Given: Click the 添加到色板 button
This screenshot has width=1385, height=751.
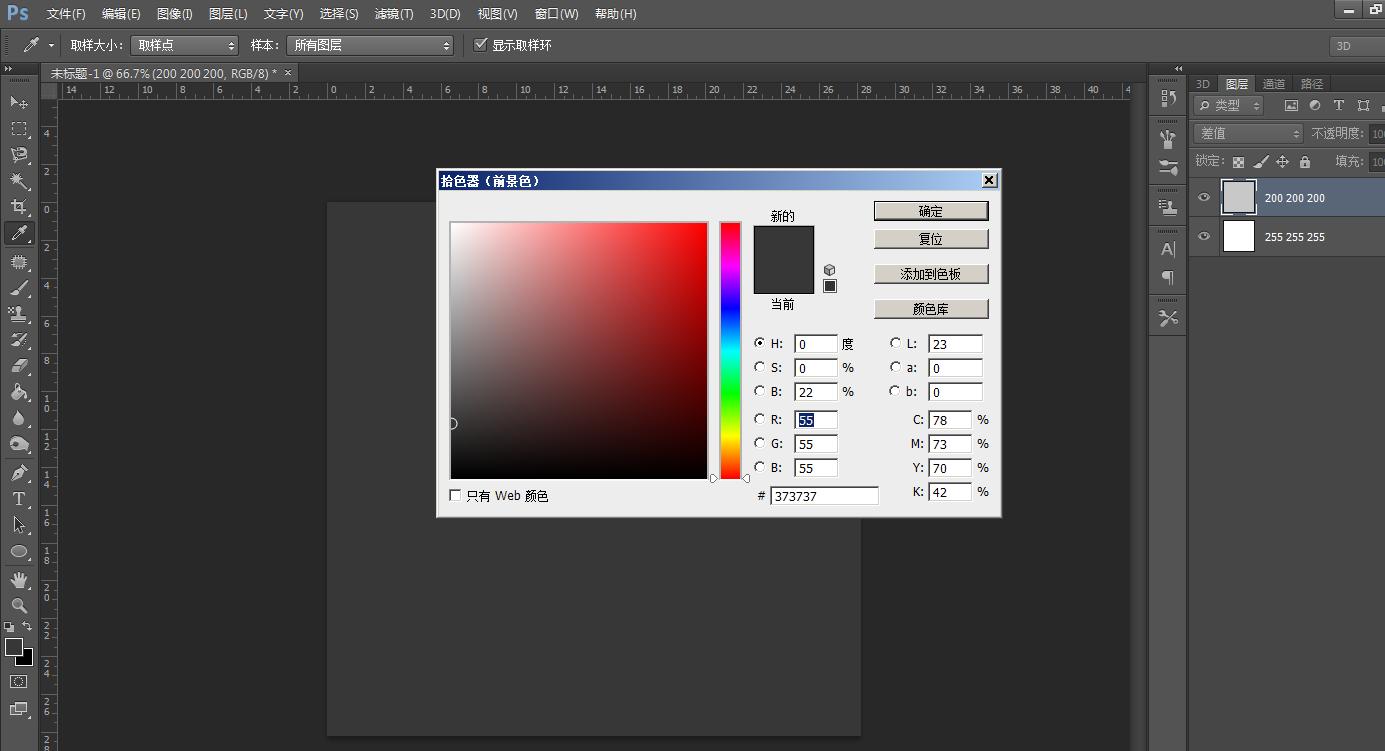Looking at the screenshot, I should click(930, 274).
